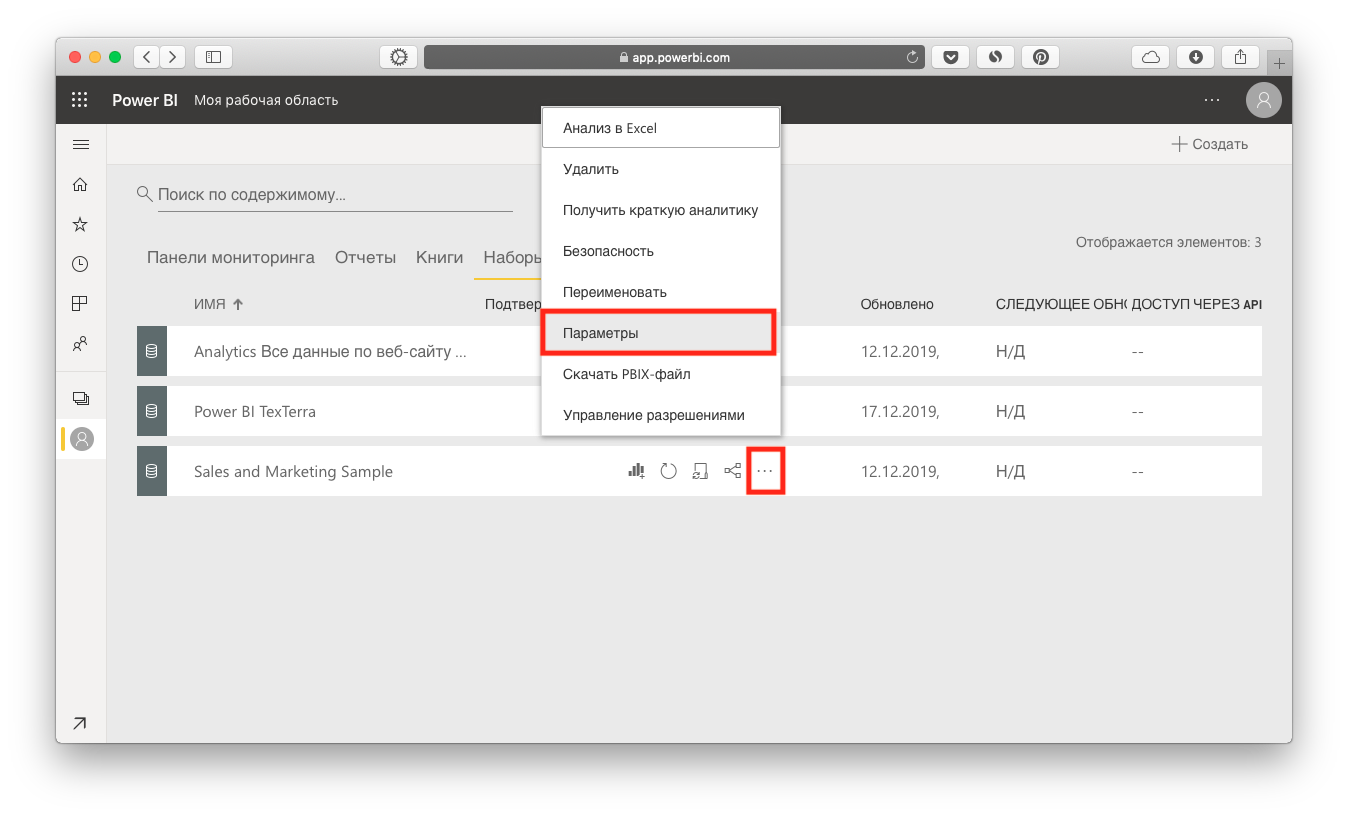Open Shared with me icon
The image size is (1348, 817).
pos(81,344)
